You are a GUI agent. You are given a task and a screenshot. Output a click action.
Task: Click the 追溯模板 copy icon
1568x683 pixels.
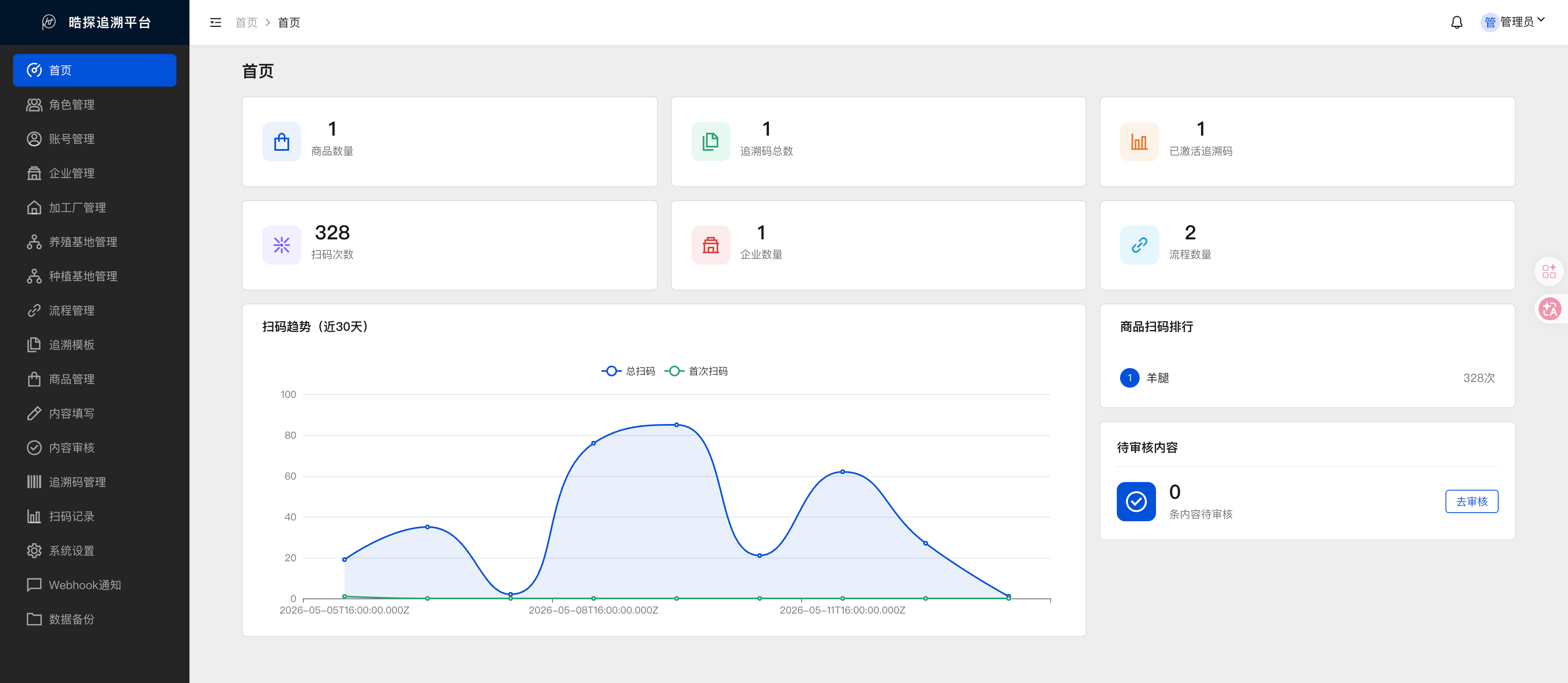click(x=34, y=345)
